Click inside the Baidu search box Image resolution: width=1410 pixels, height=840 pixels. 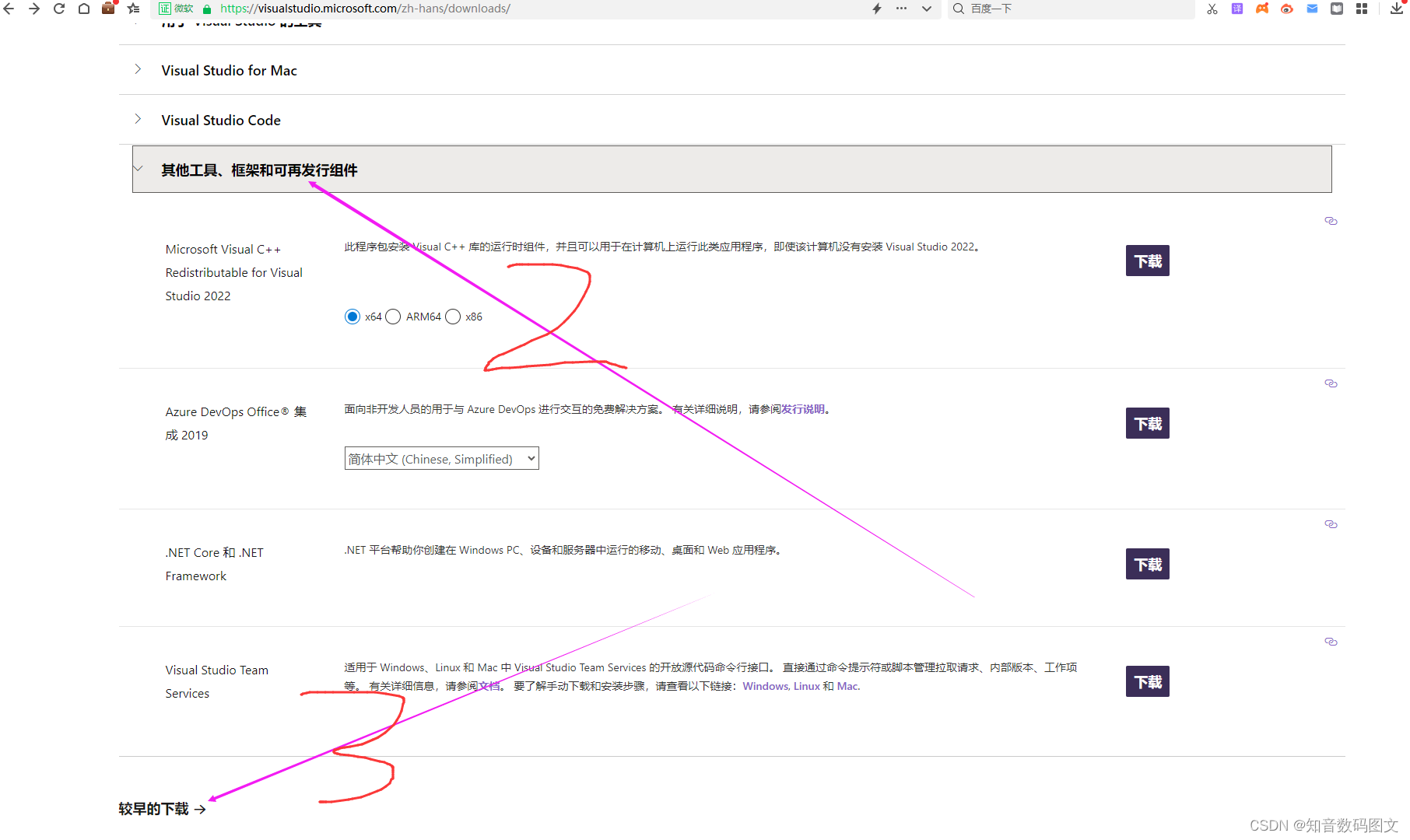pyautogui.click(x=1050, y=9)
